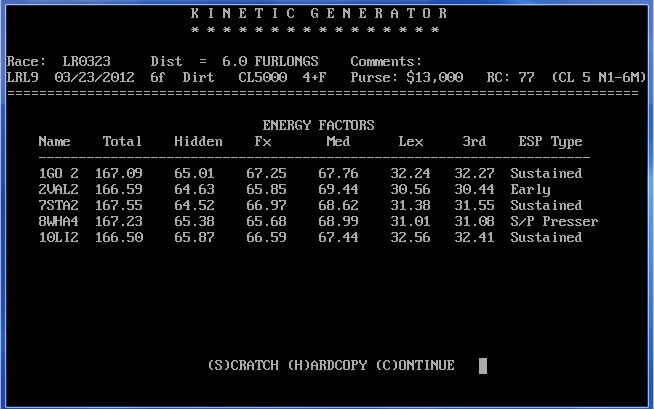Click total value 167.23
Image resolution: width=654 pixels, height=409 pixels.
(x=119, y=221)
